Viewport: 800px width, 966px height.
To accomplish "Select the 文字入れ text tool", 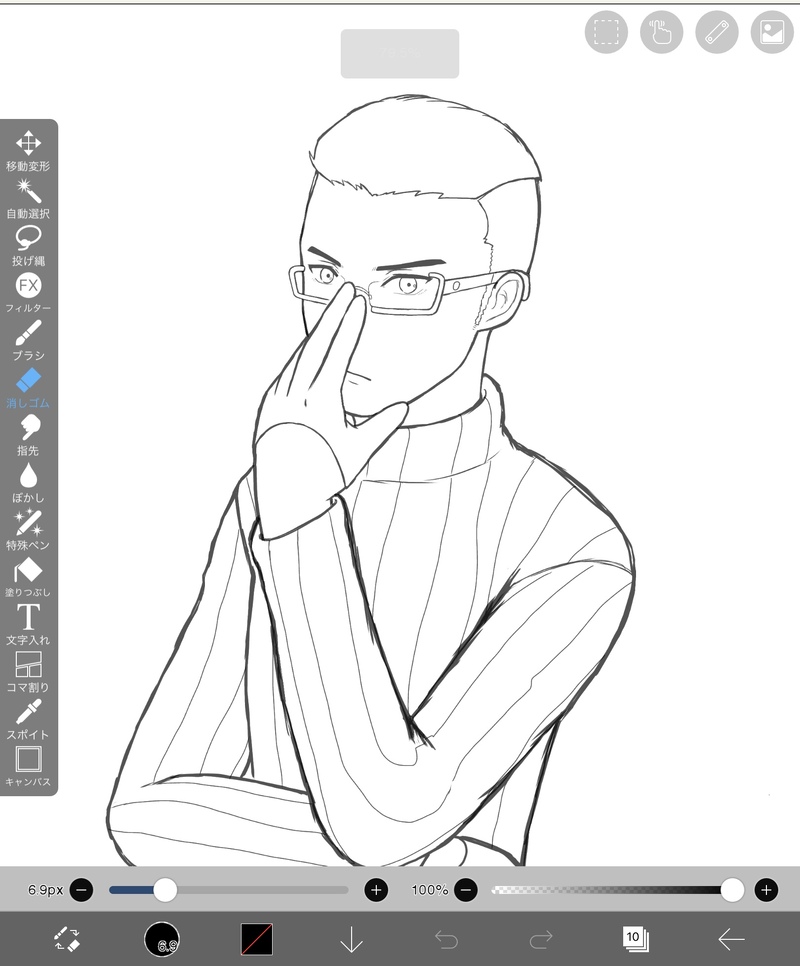I will pos(28,624).
